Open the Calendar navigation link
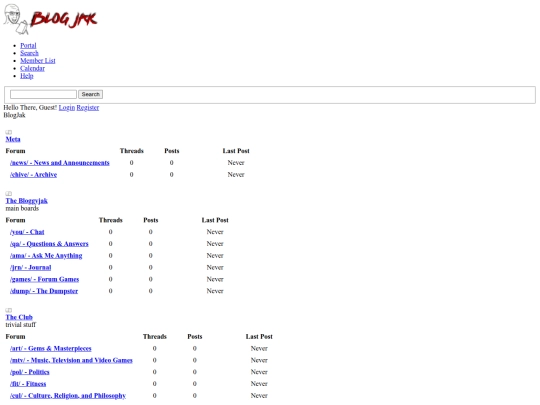Image resolution: width=540 pixels, height=405 pixels. (32, 68)
